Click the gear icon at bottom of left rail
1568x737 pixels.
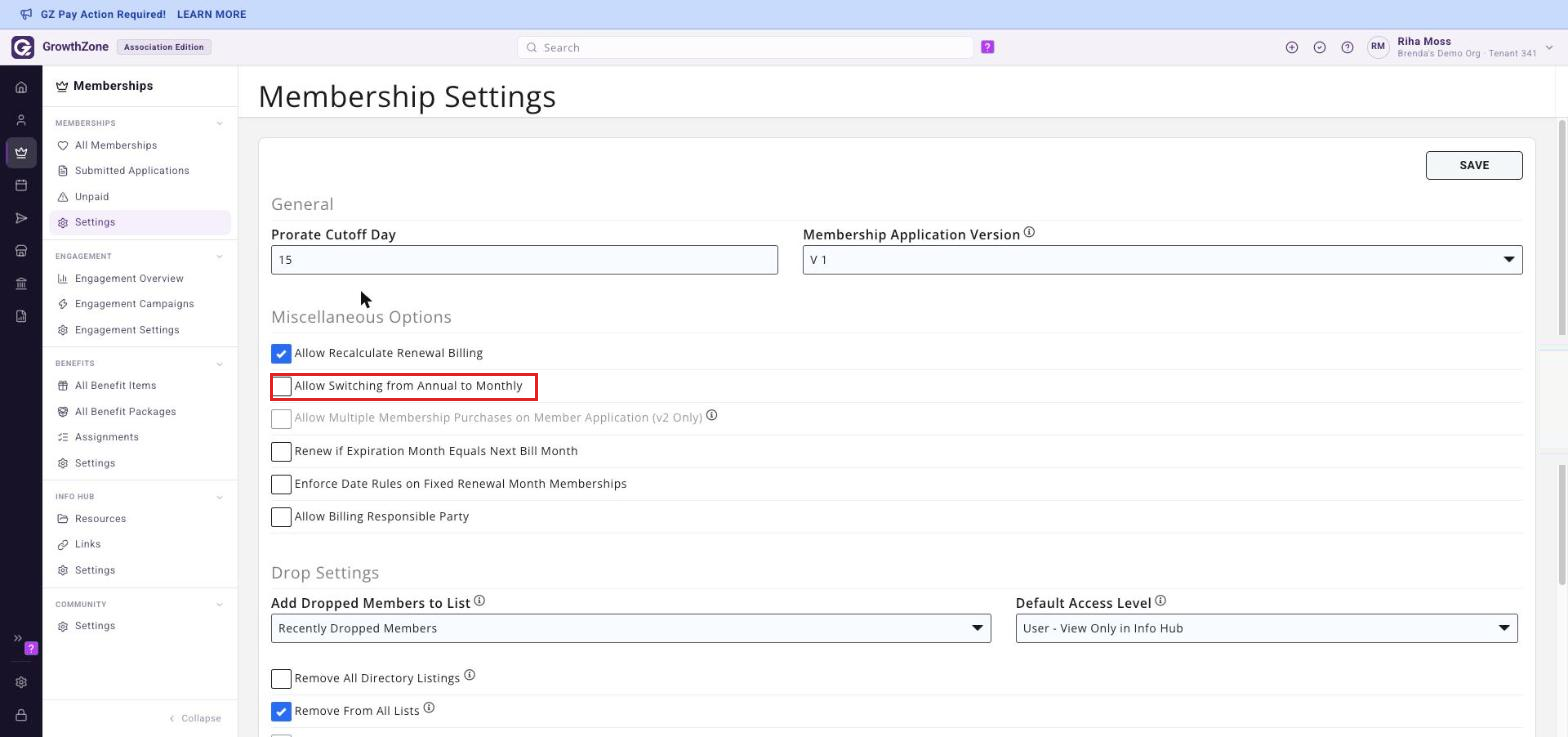pyautogui.click(x=21, y=682)
